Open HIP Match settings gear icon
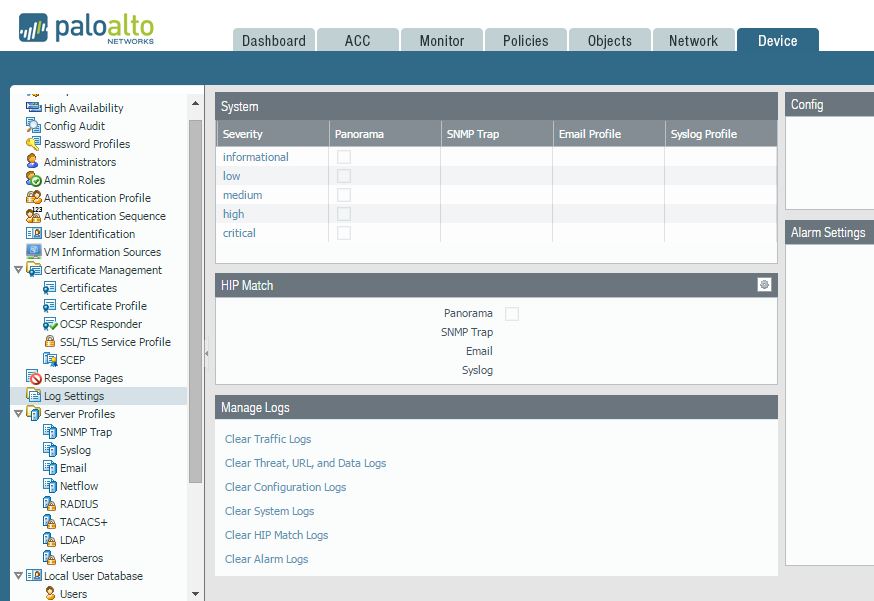The width and height of the screenshot is (874, 601). [x=764, y=285]
